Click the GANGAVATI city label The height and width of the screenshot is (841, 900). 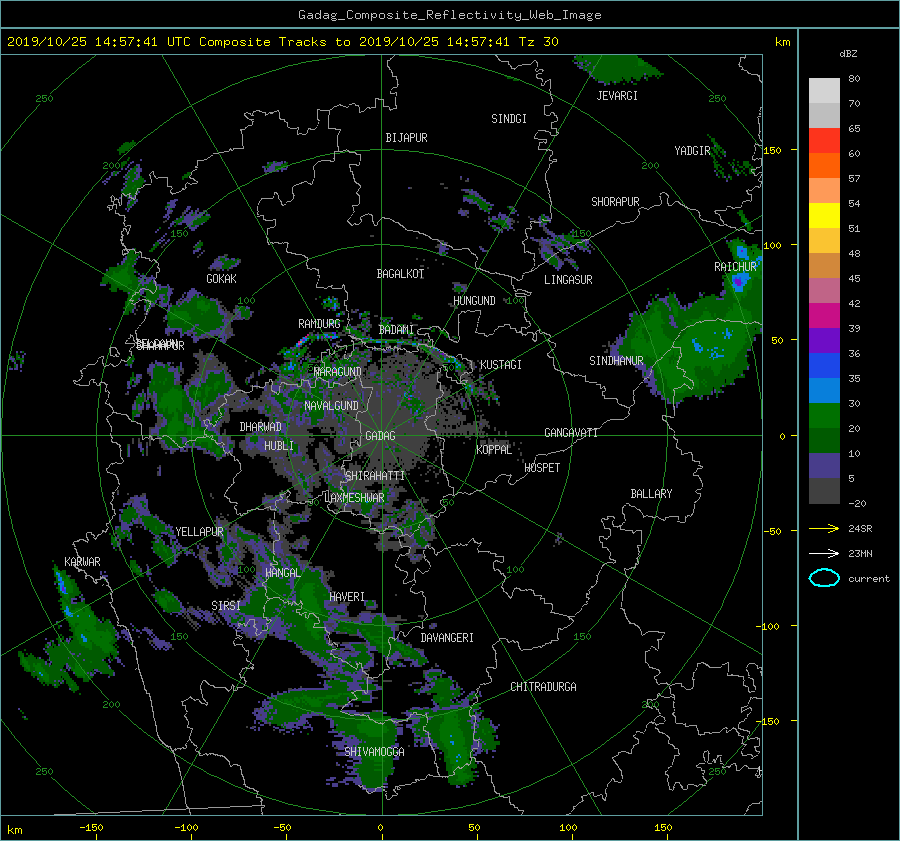tap(571, 433)
